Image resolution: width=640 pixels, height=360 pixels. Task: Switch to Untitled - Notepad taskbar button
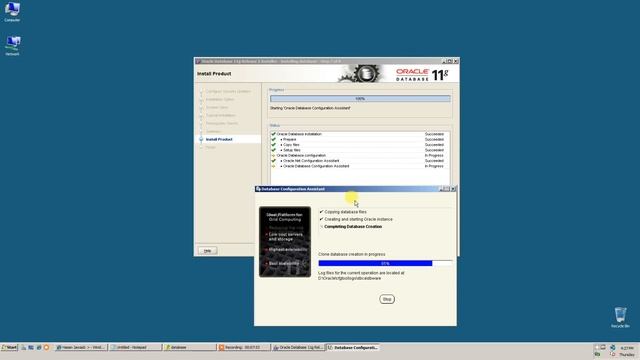[136, 347]
